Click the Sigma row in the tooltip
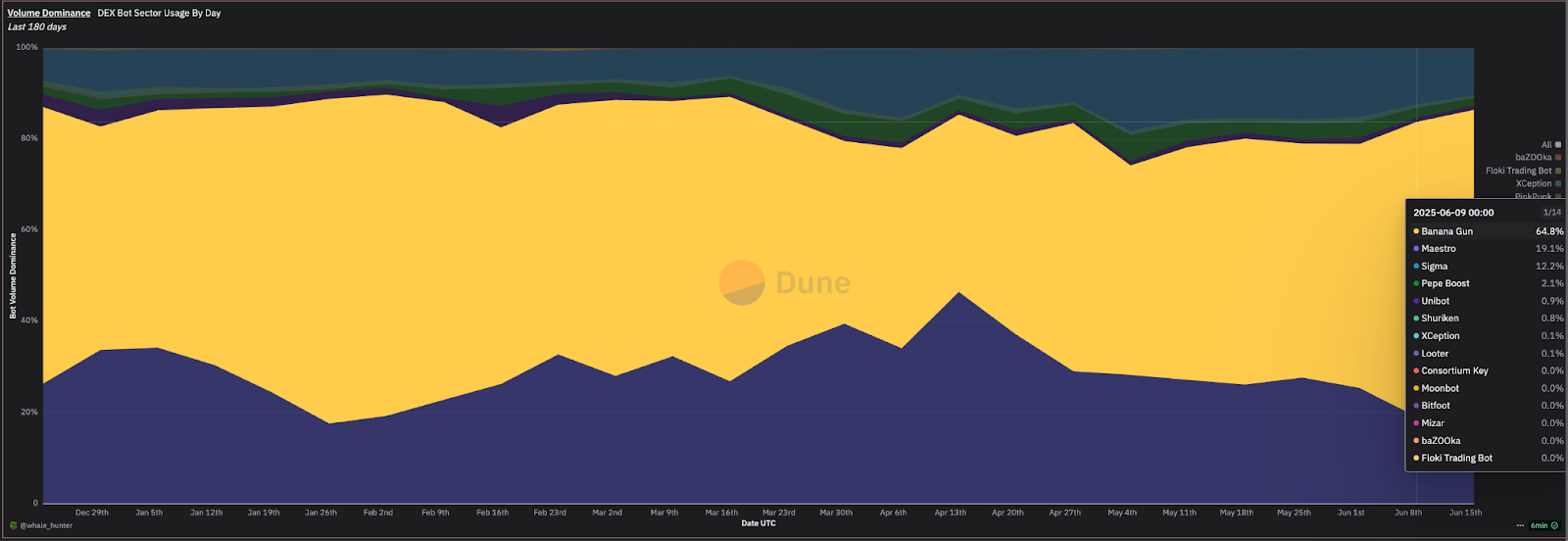 pyautogui.click(x=1488, y=267)
